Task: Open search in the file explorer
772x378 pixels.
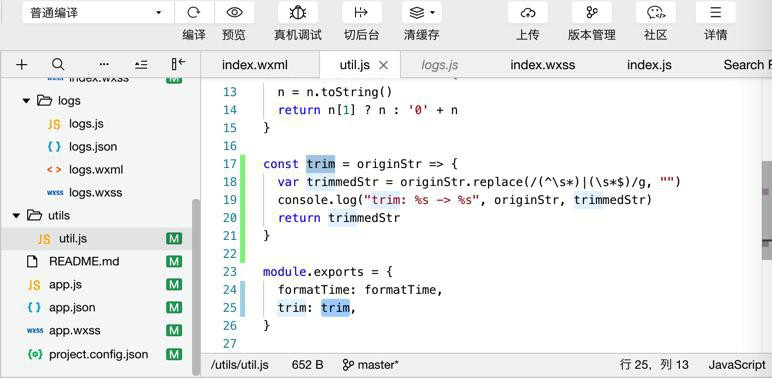Action: pos(58,64)
